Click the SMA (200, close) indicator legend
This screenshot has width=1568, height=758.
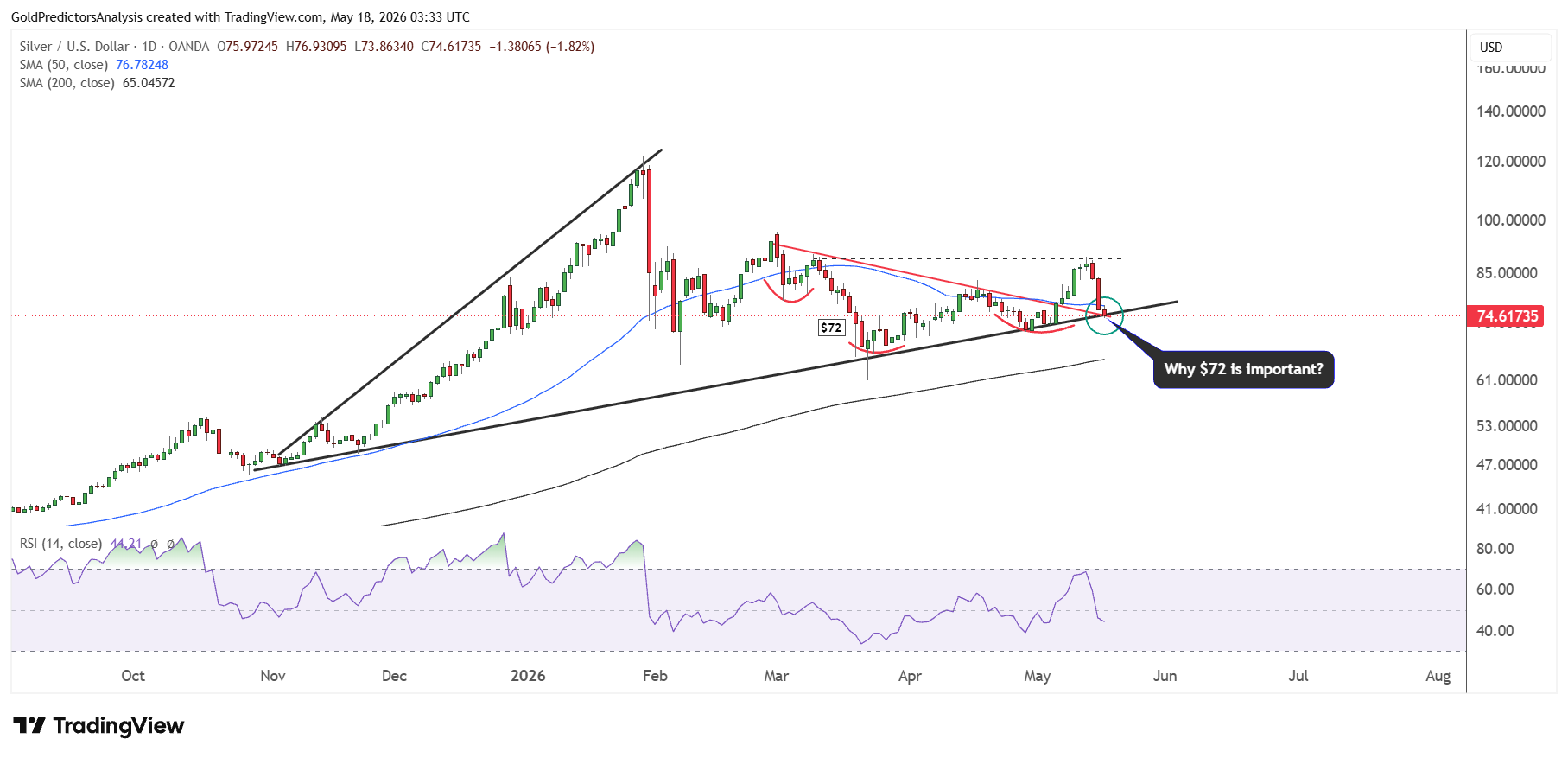point(67,83)
